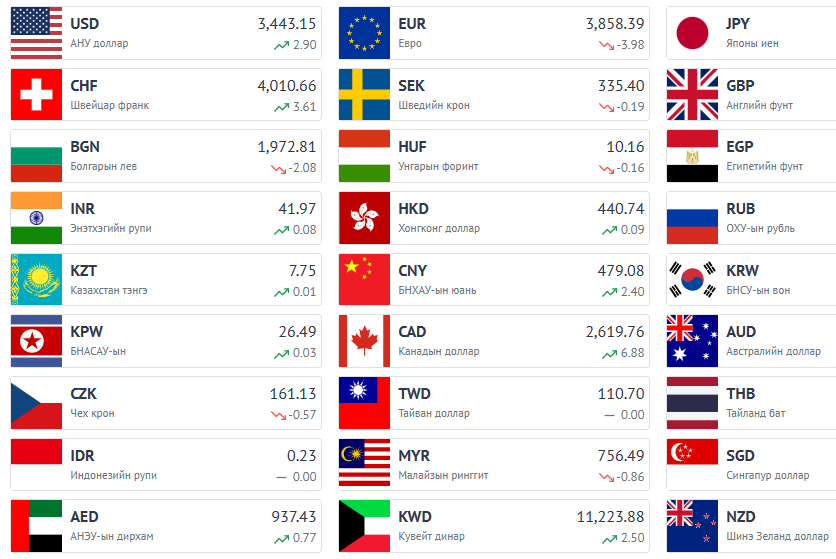Click the GBP currency label
This screenshot has height=559, width=836.
point(740,85)
